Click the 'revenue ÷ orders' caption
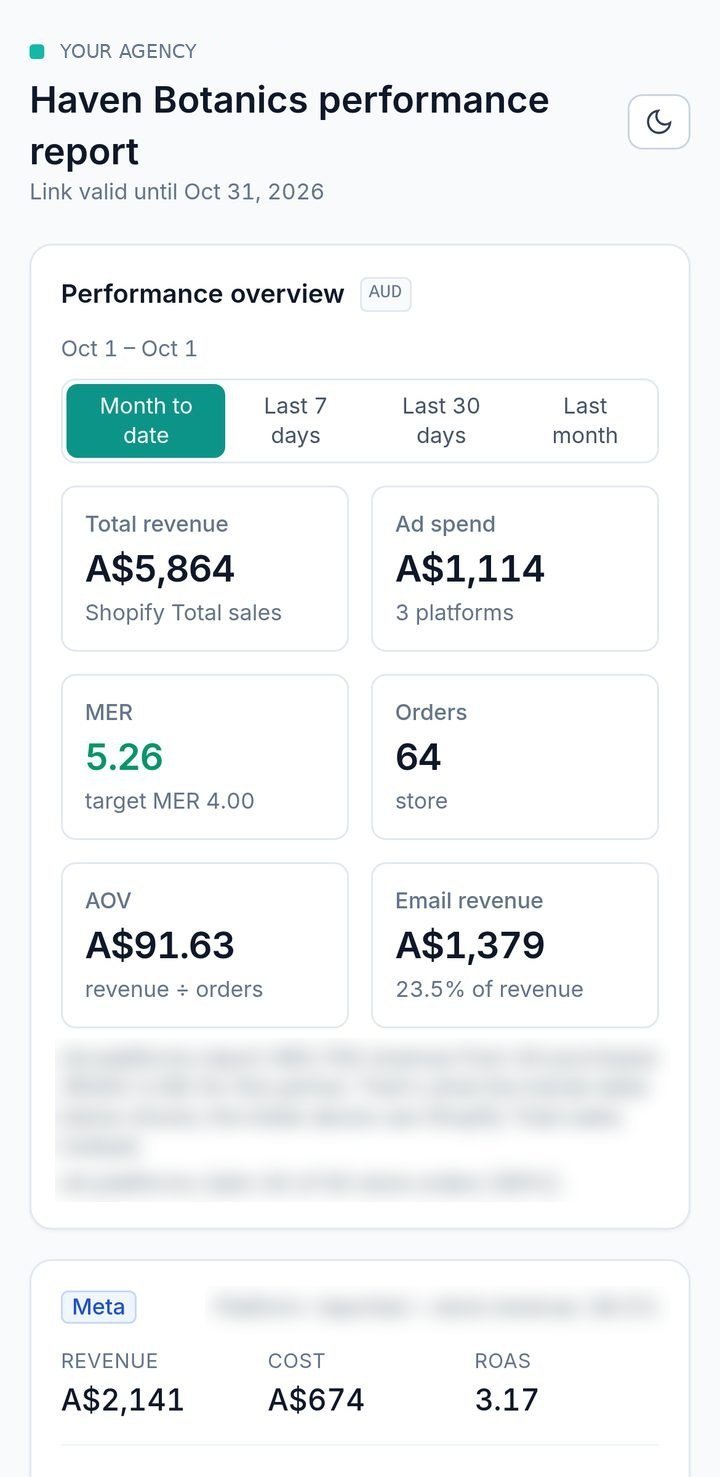This screenshot has height=1477, width=720. [174, 989]
